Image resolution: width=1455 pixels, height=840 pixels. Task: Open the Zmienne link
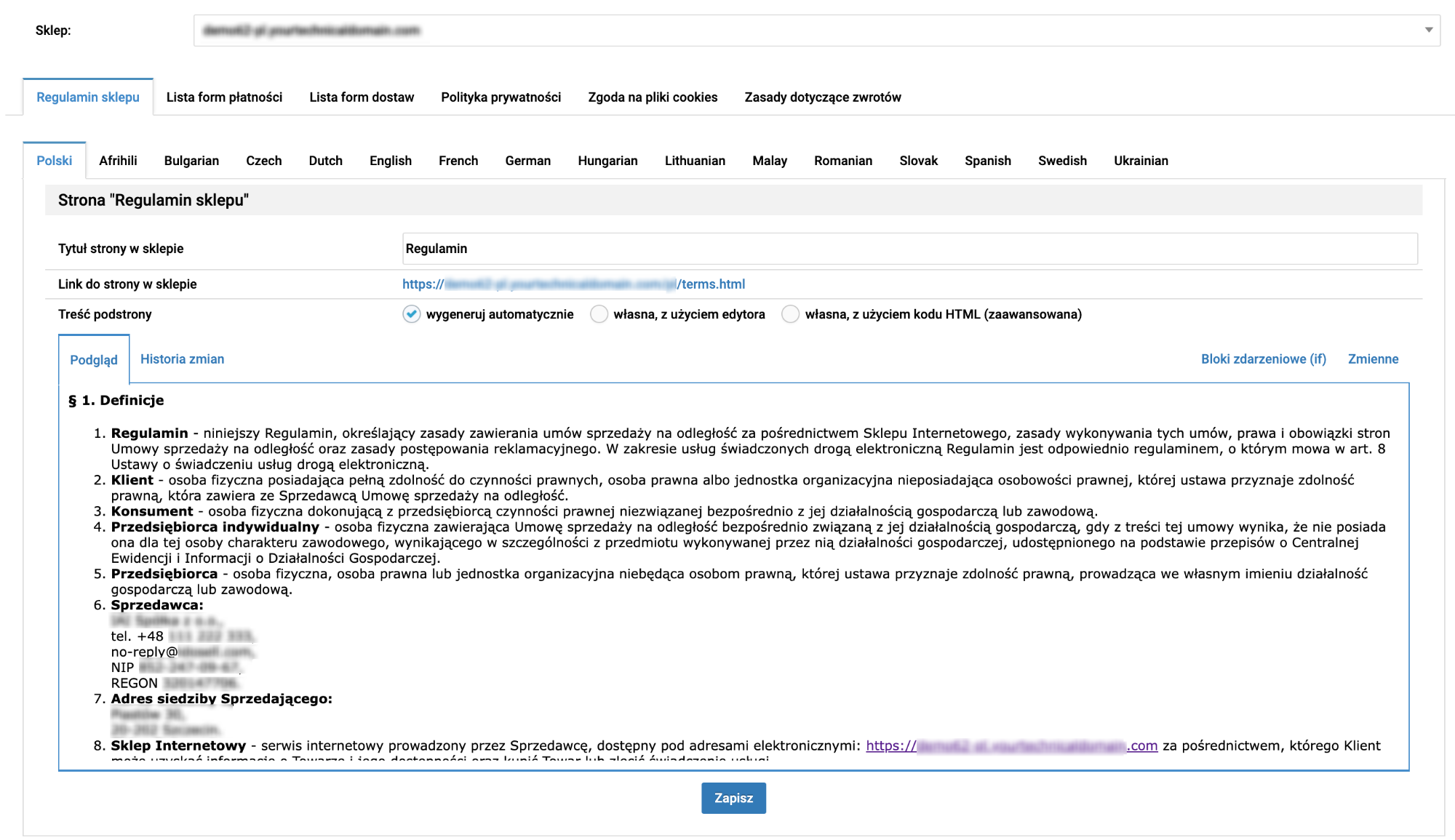point(1373,359)
